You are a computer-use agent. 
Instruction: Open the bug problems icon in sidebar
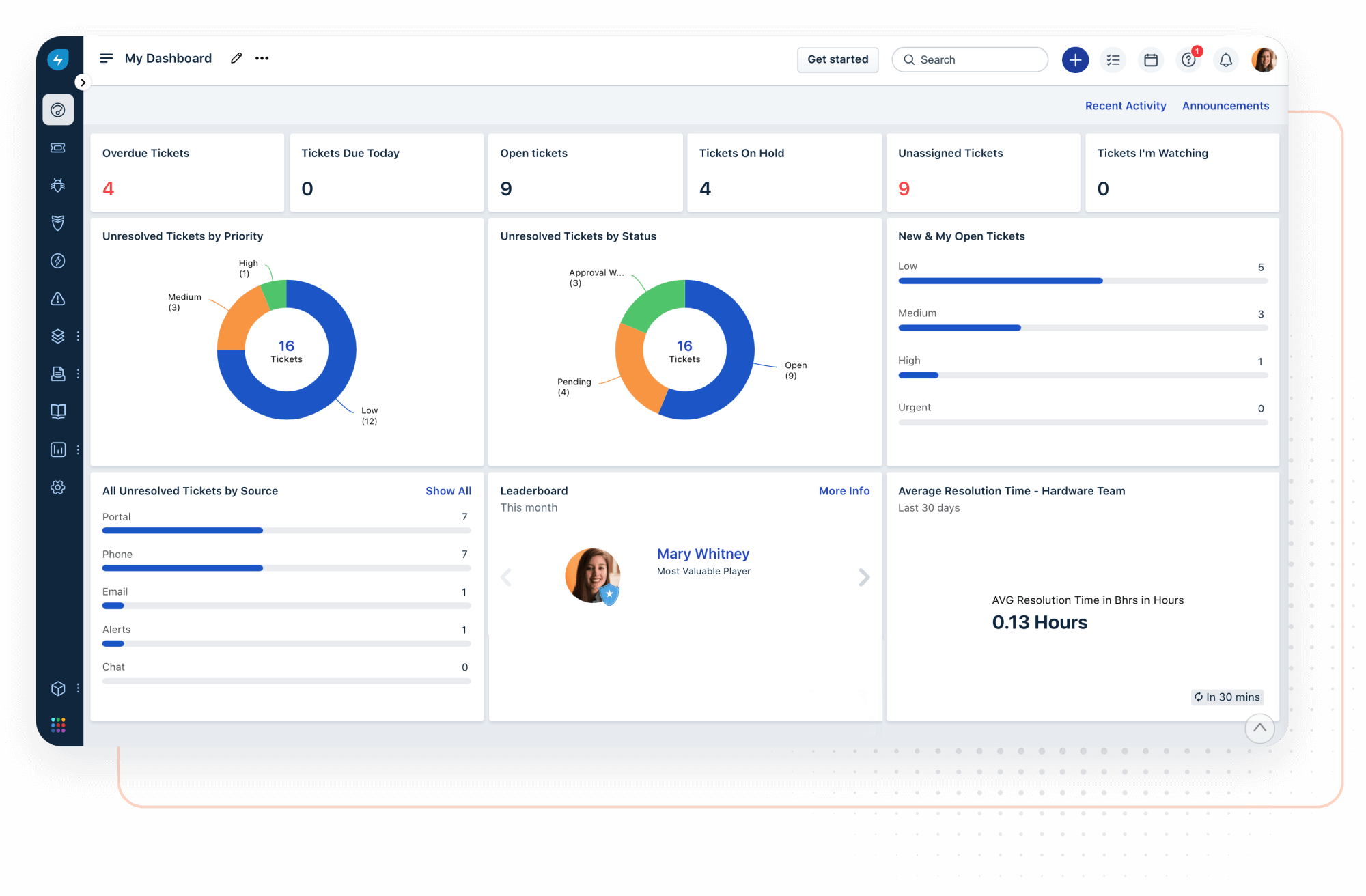[58, 185]
